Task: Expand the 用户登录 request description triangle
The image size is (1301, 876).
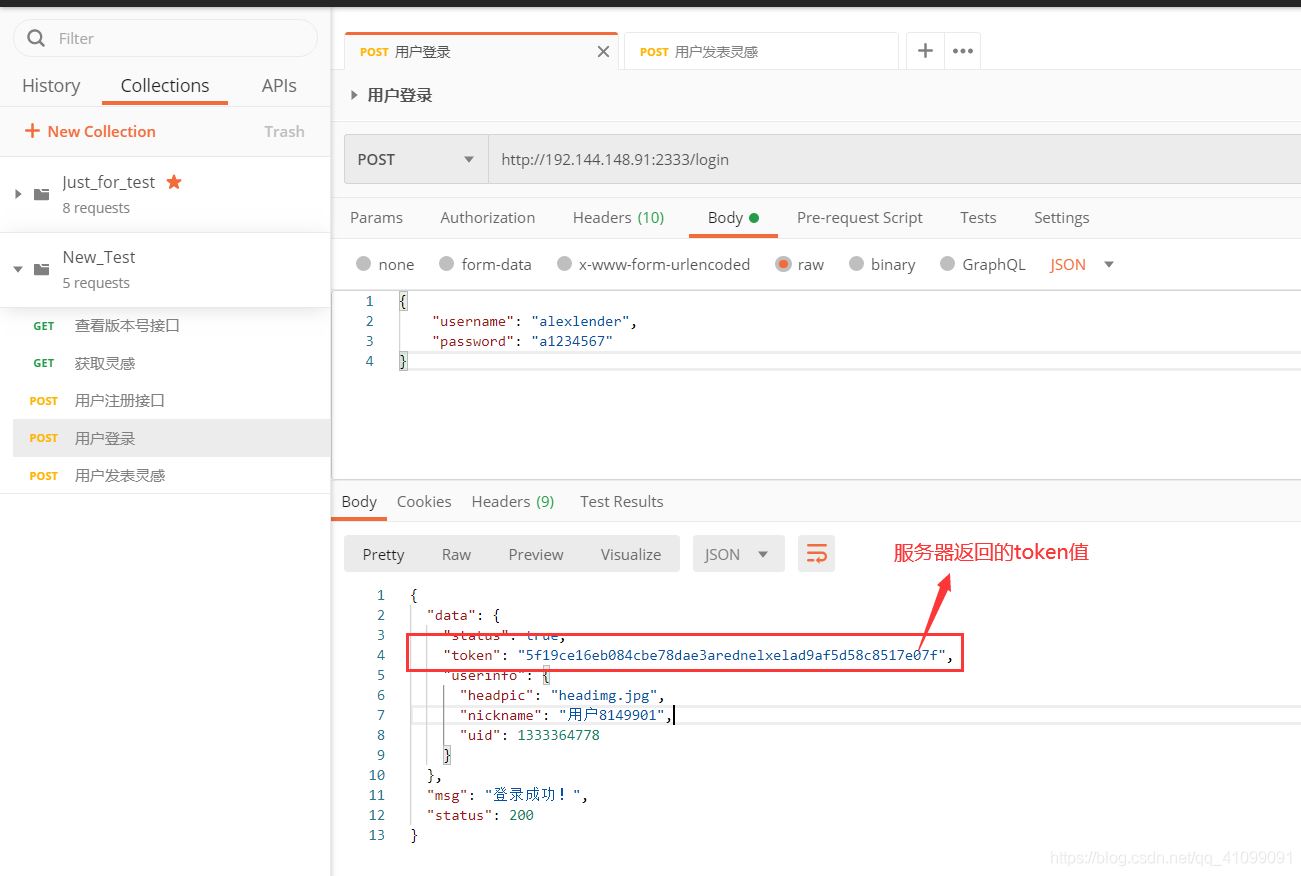Action: point(353,95)
